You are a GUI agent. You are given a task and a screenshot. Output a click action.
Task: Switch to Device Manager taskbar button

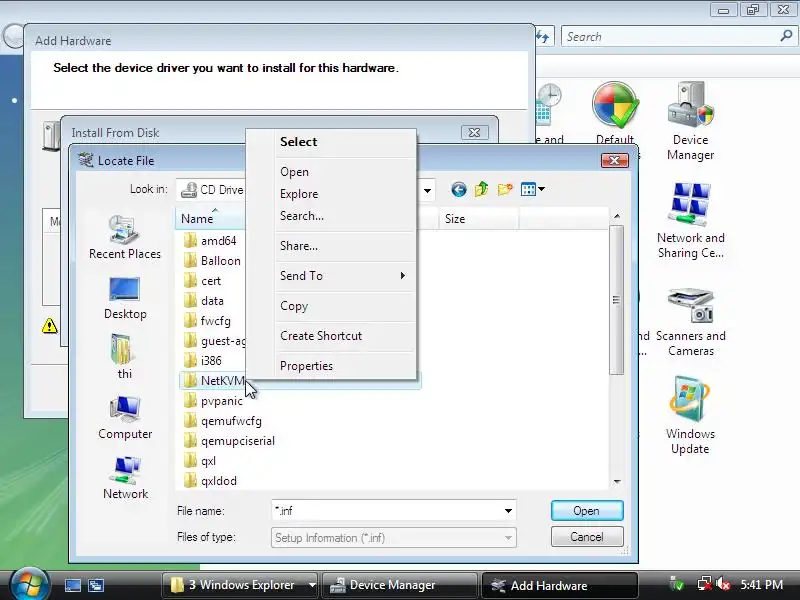tap(399, 585)
